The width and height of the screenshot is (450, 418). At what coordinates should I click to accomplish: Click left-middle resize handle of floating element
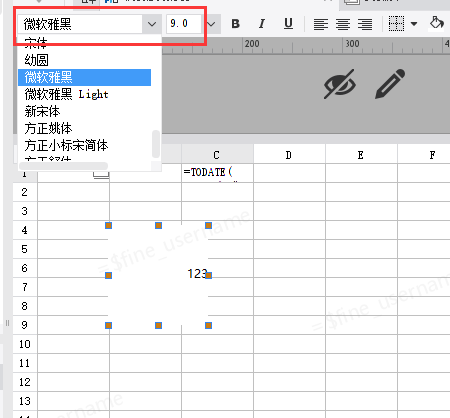[x=108, y=275]
